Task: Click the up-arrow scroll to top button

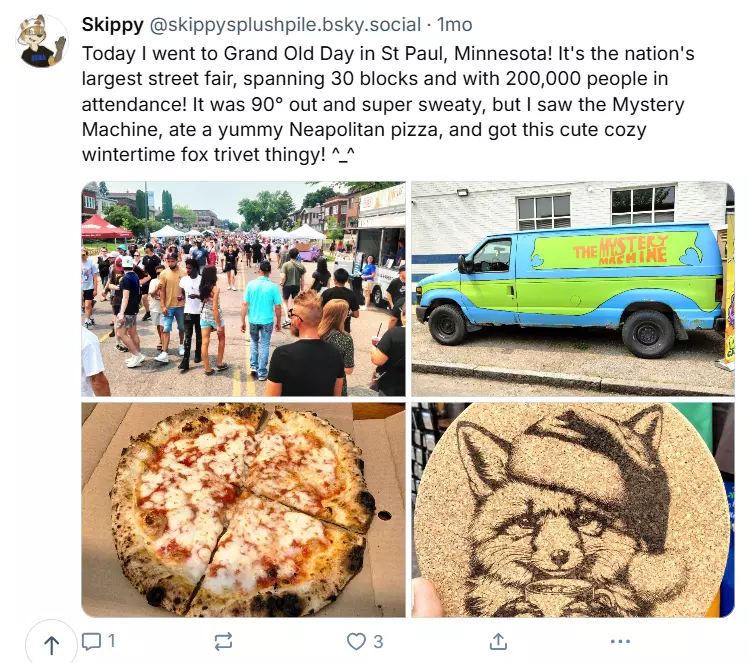Action: pyautogui.click(x=52, y=645)
